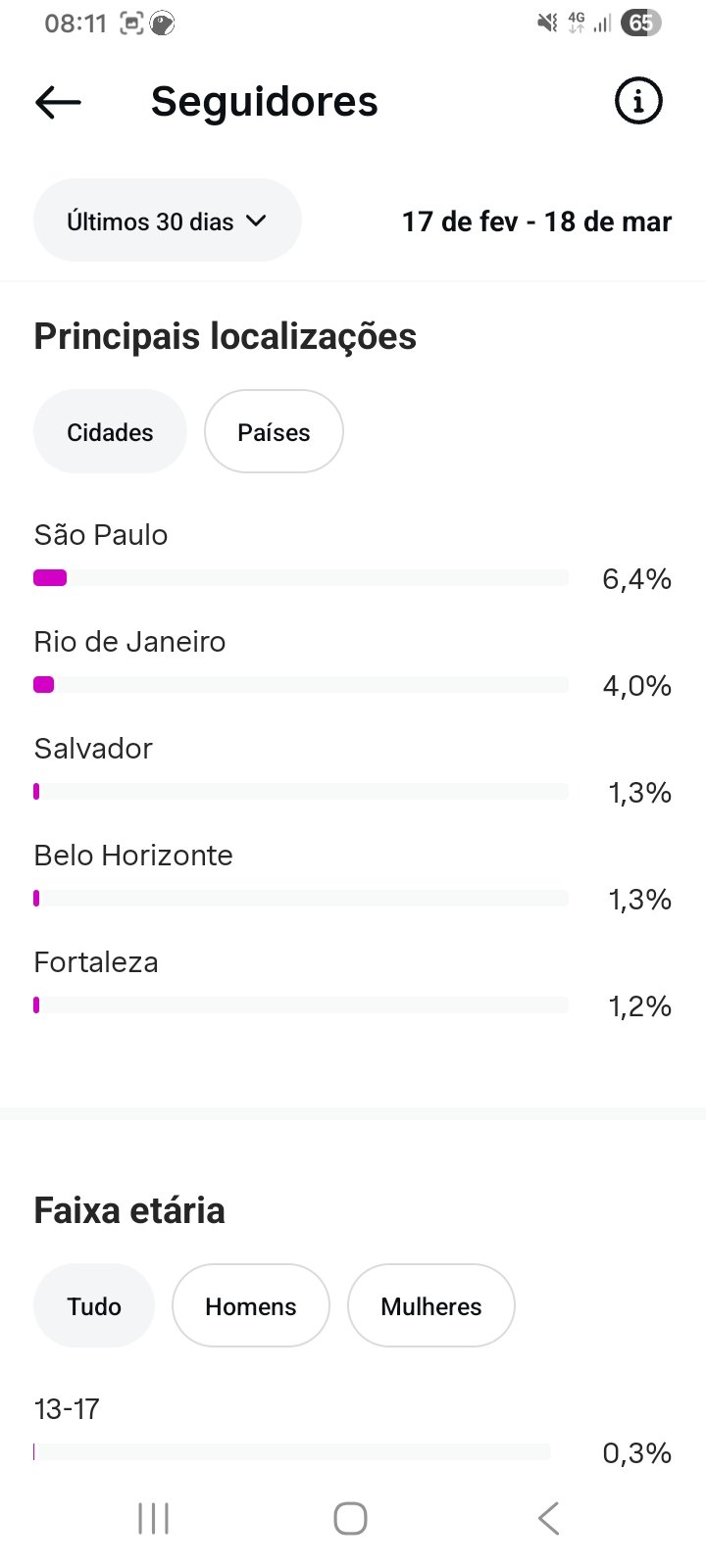
Task: Tap the muted sound status icon
Action: coord(547,23)
